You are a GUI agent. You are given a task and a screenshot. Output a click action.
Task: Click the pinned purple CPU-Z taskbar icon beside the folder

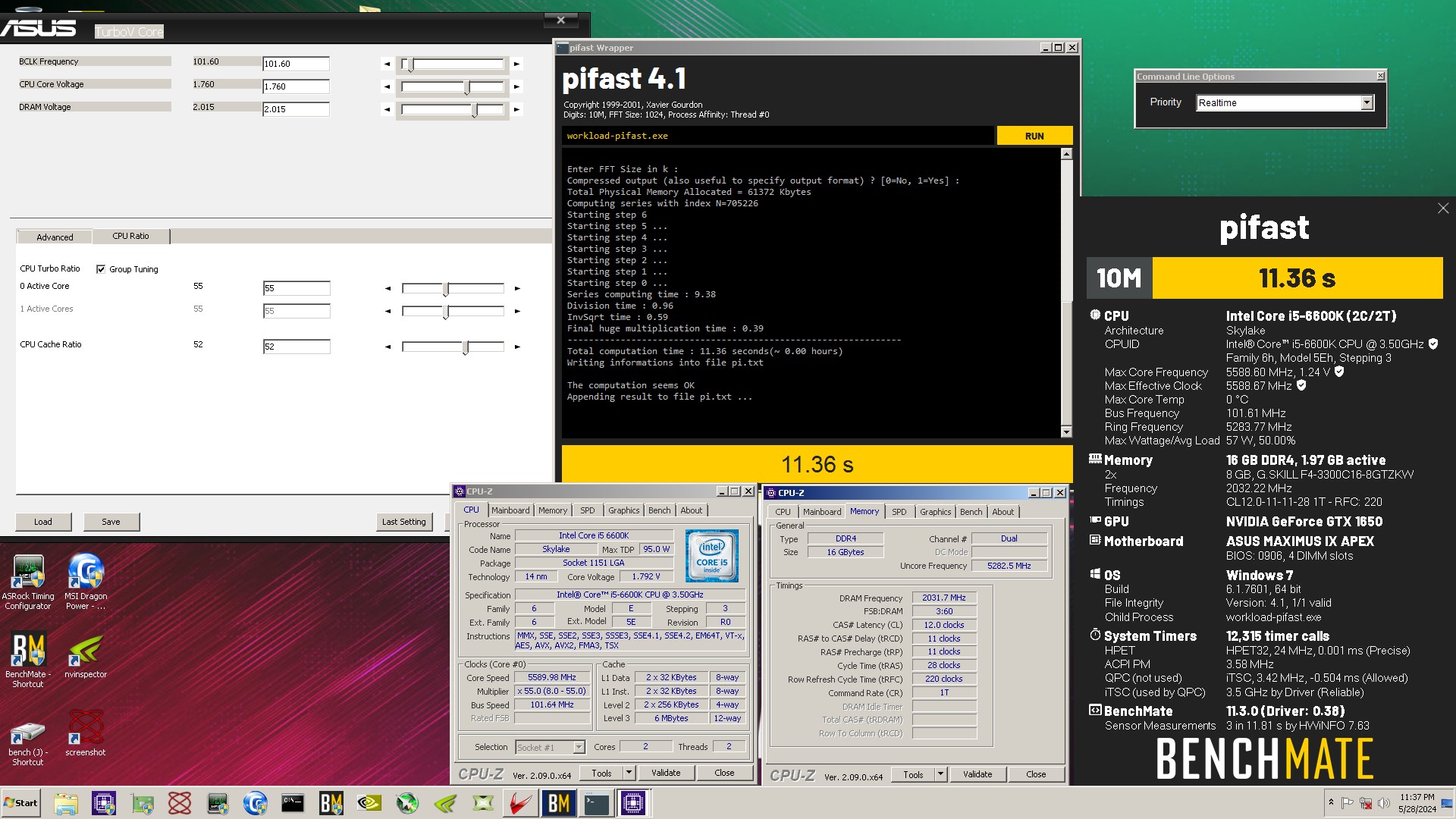point(104,803)
